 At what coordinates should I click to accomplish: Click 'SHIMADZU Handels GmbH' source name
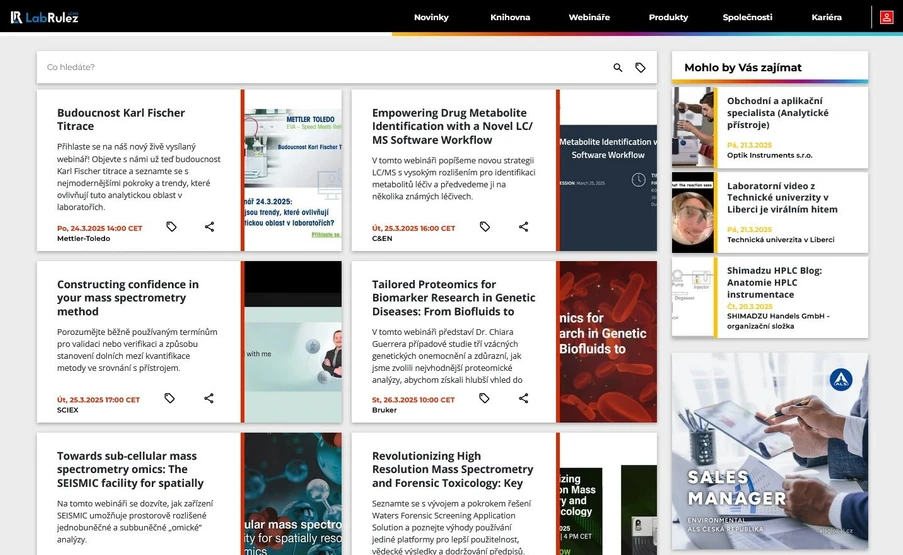tap(778, 321)
